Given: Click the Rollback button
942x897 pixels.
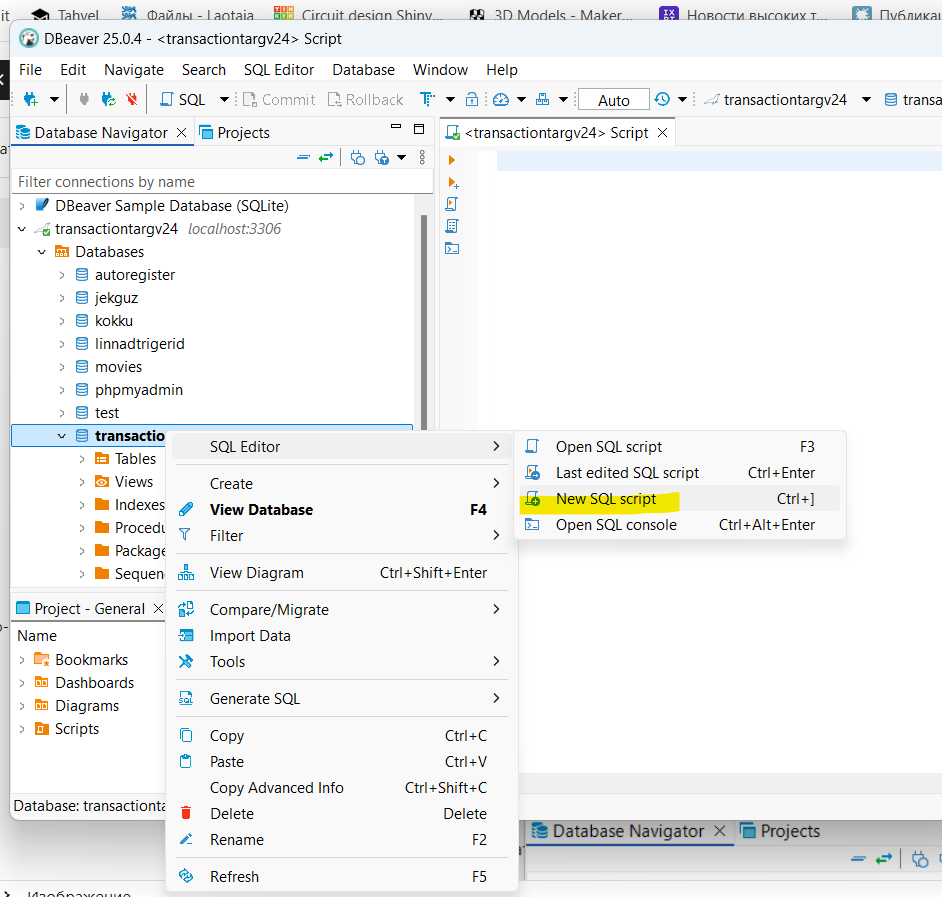Looking at the screenshot, I should coord(365,100).
